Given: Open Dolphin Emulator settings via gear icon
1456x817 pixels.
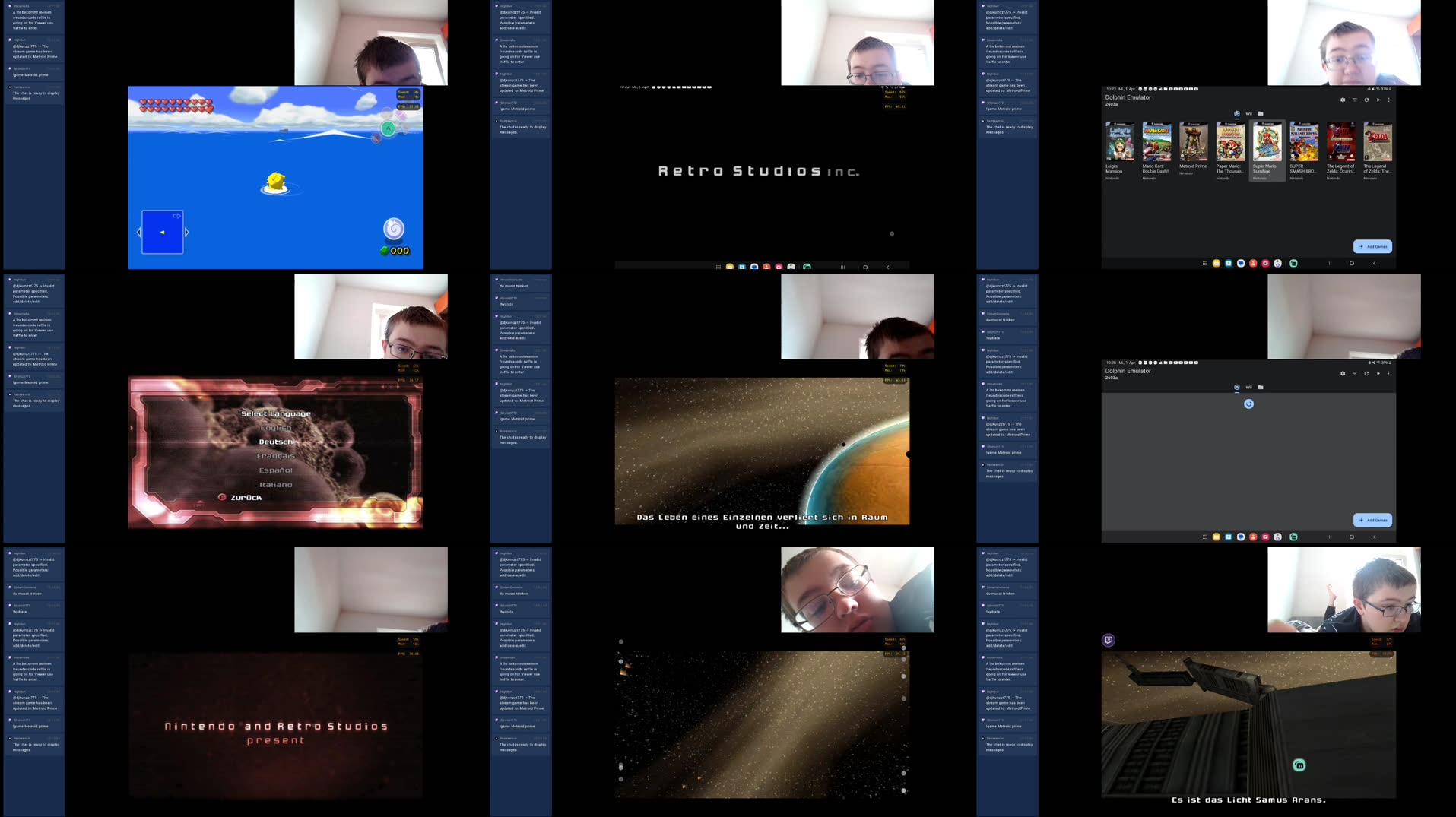Looking at the screenshot, I should [x=1343, y=100].
